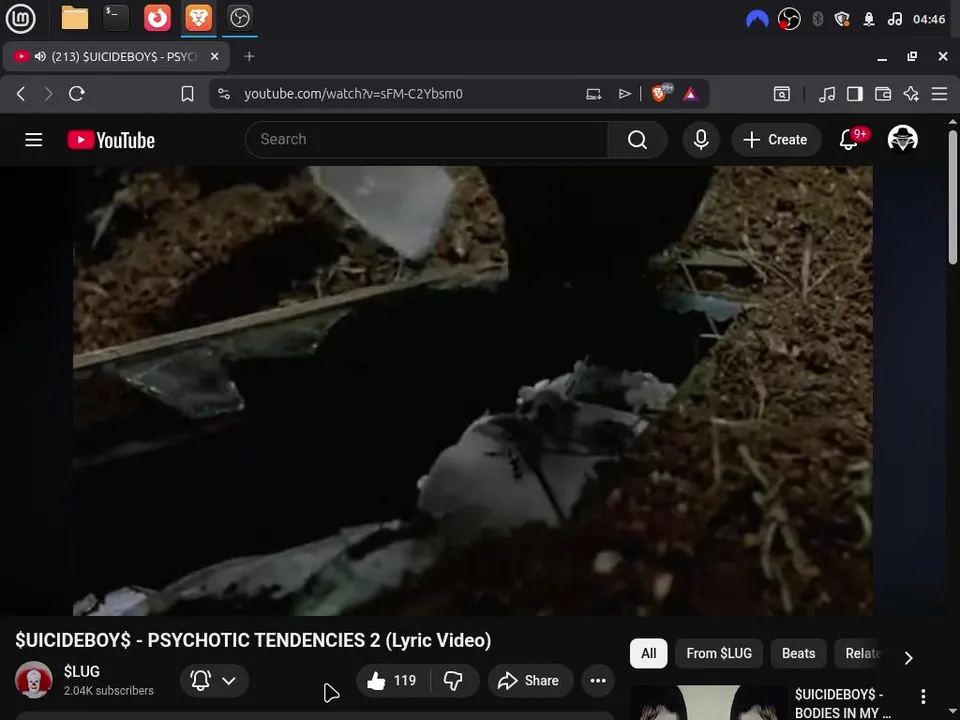Viewport: 960px width, 720px height.
Task: Go back to the previous page
Action: pos(21,94)
